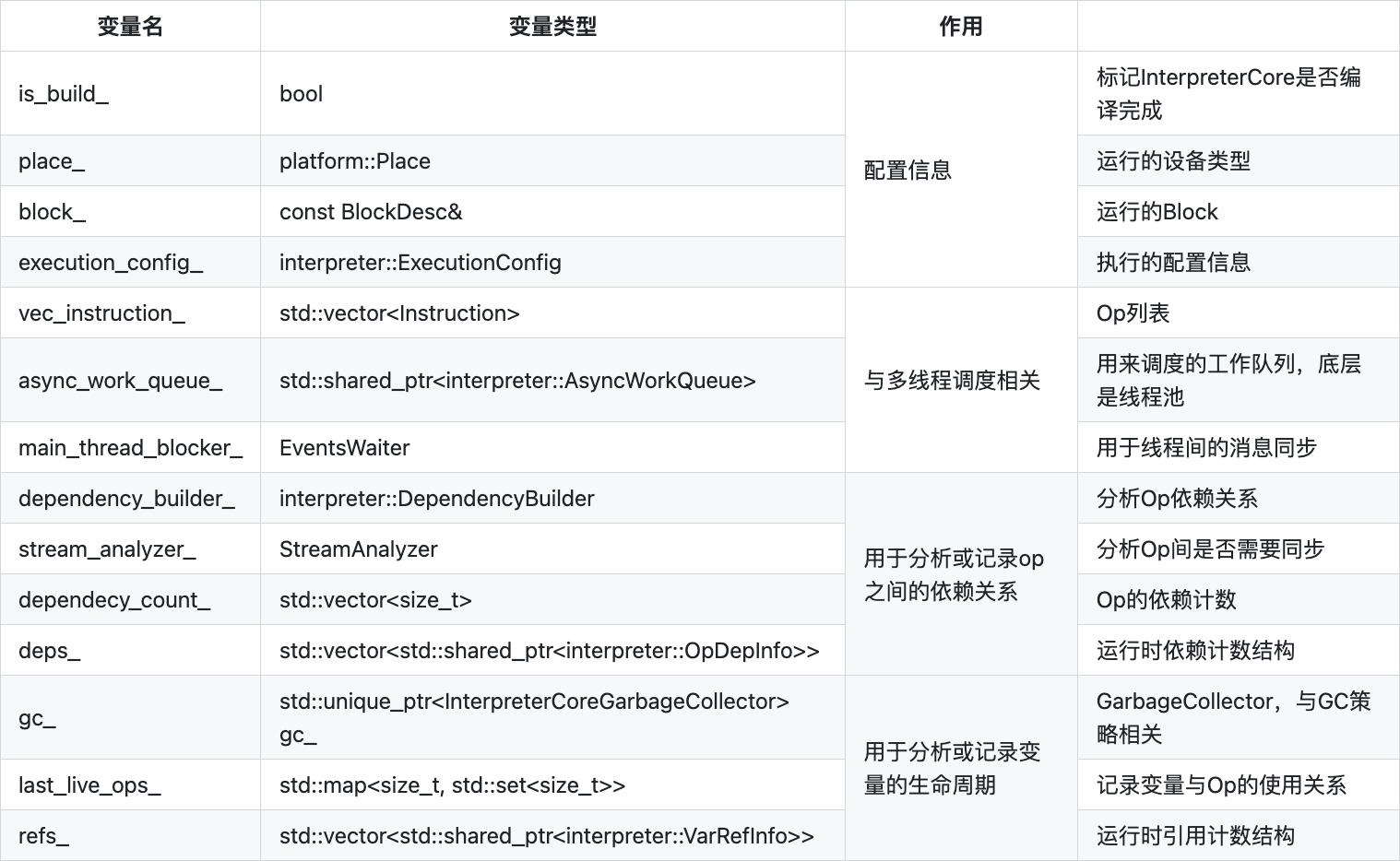Click the EventsWaiter type cell
This screenshot has height=861, width=1400.
tap(552, 447)
